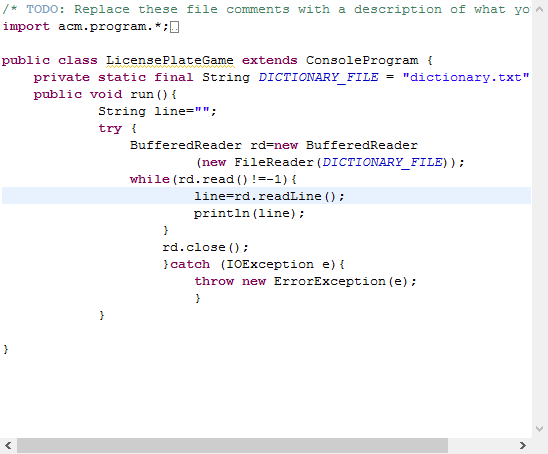Click the horizontal scrollbar left arrow
This screenshot has width=548, height=454.
tap(8, 445)
